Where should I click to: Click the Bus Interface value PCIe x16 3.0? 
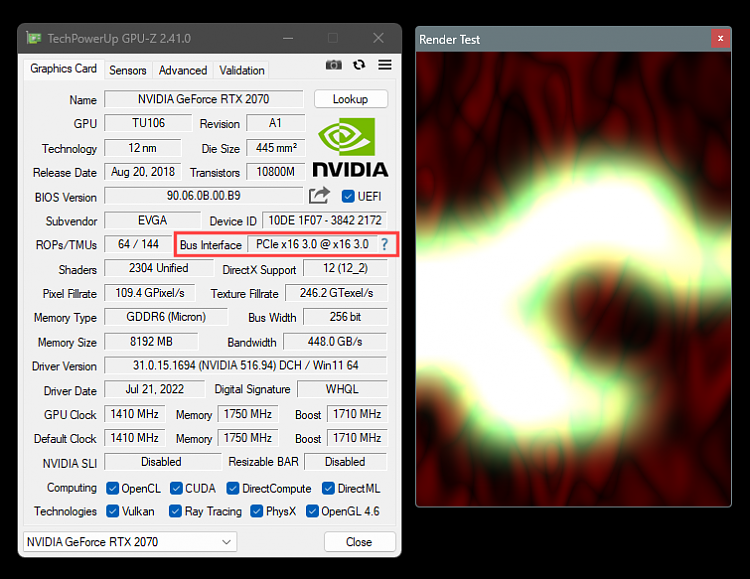click(x=312, y=245)
